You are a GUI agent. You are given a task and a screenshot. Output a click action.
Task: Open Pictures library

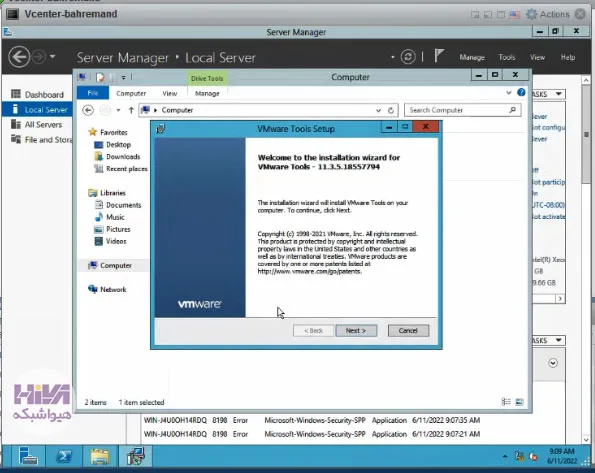118,229
